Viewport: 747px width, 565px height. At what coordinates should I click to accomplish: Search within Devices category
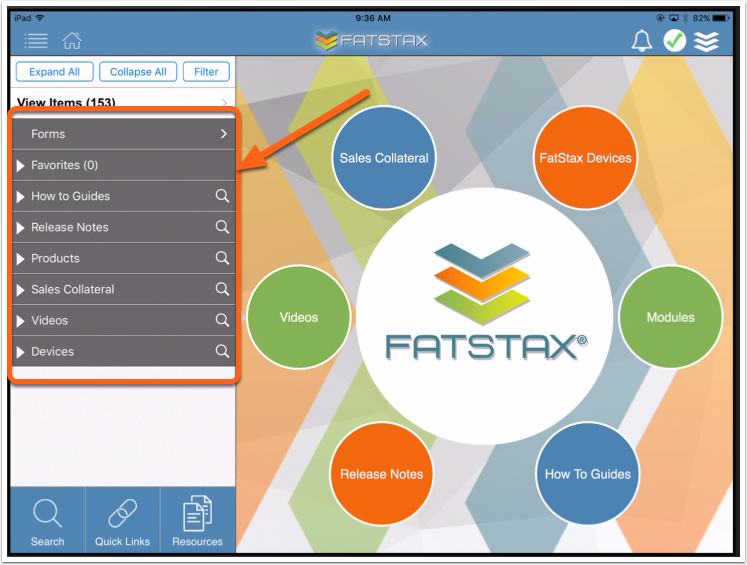coord(222,351)
